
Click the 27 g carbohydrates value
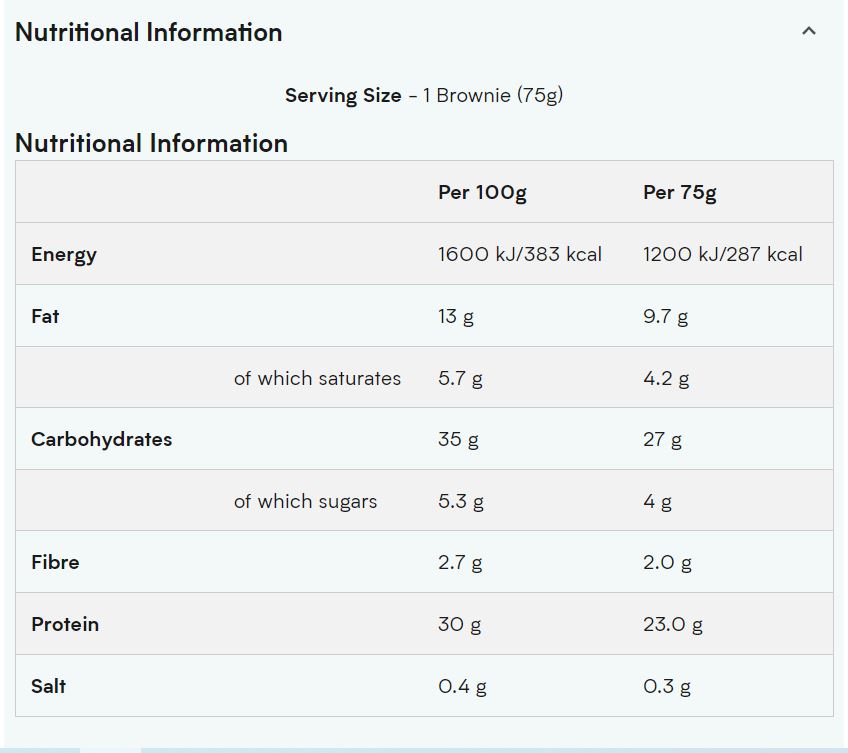[x=662, y=439]
